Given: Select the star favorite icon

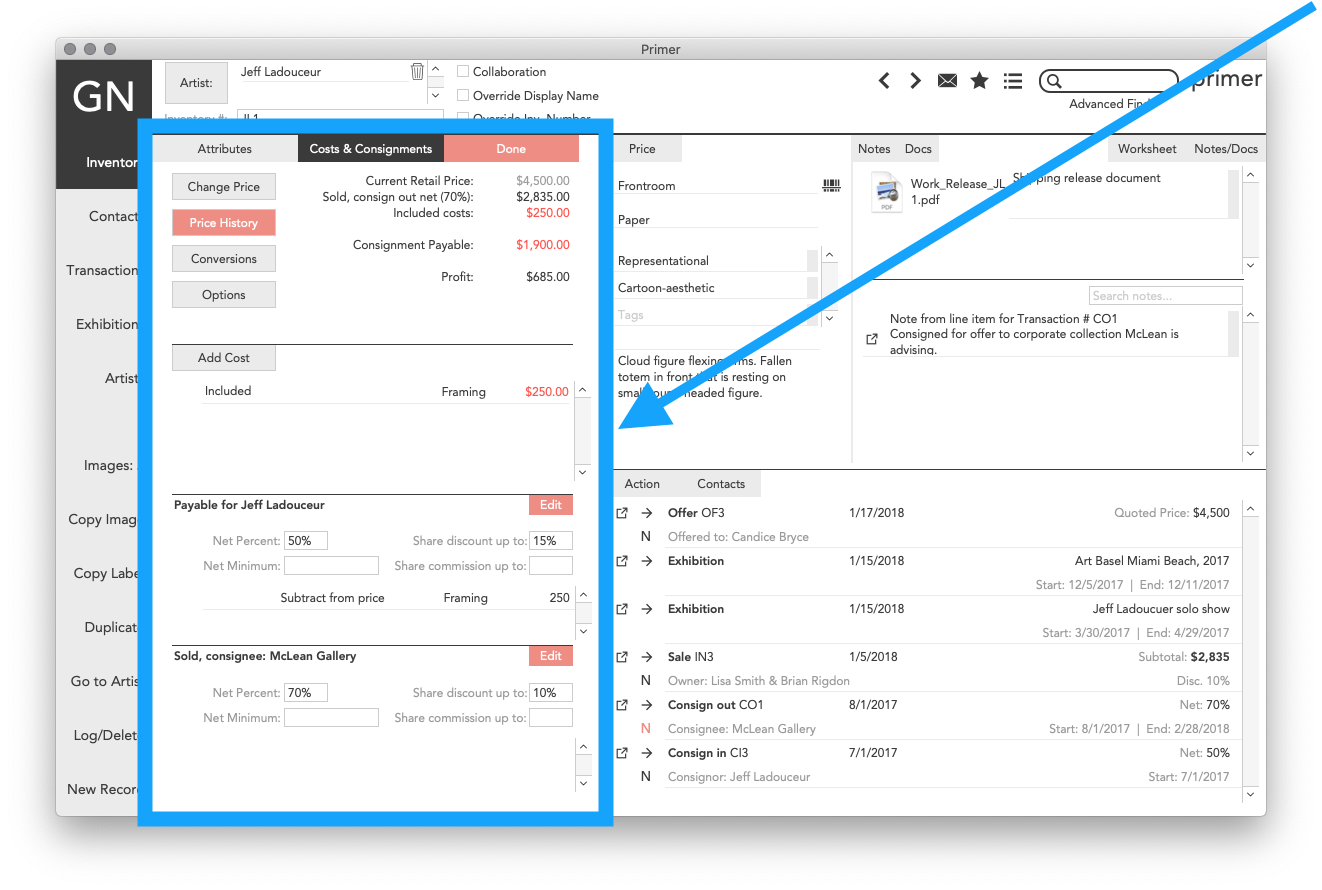Looking at the screenshot, I should [x=979, y=80].
